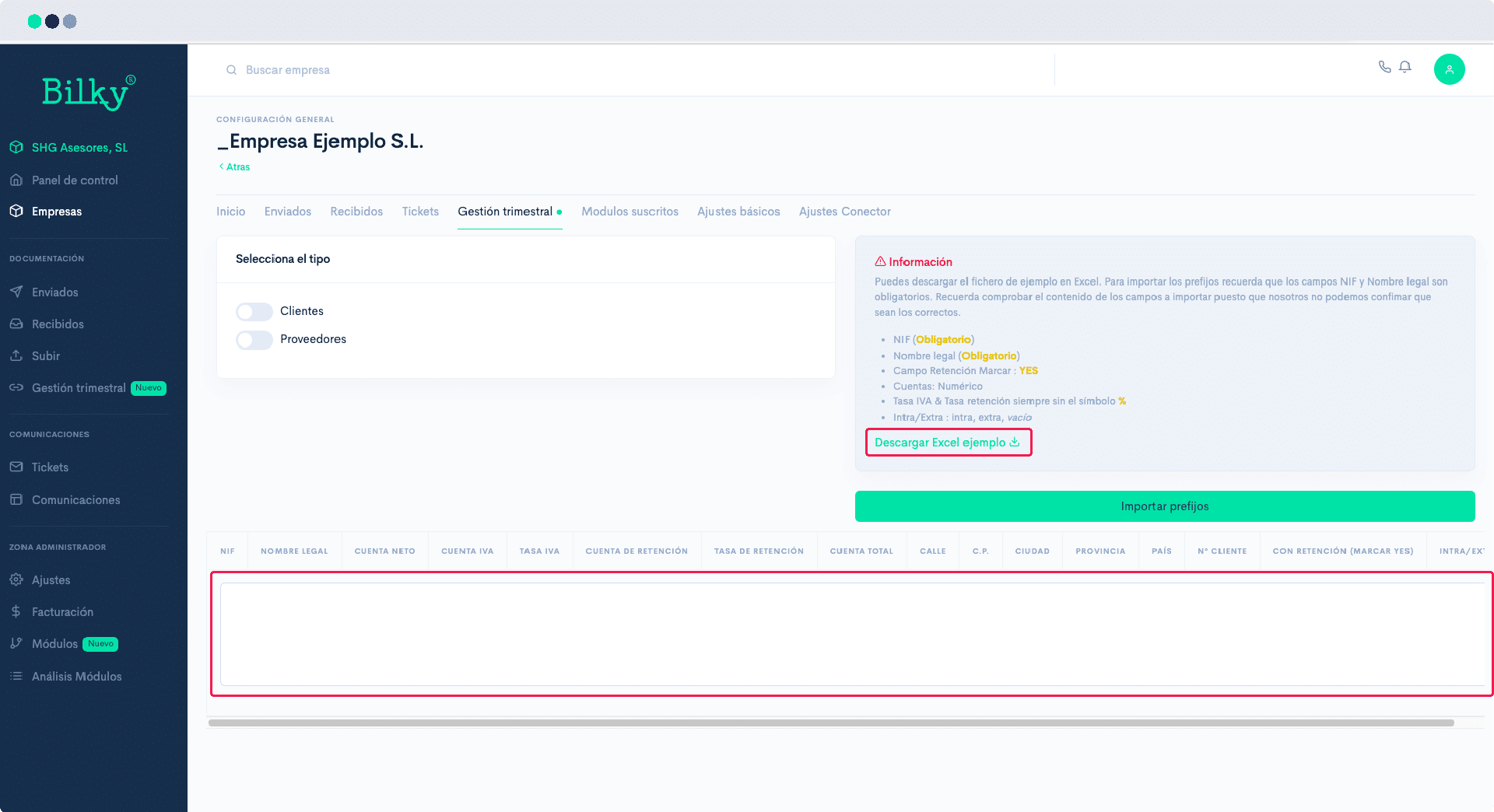Click the Subir upload icon
1494x812 pixels.
click(x=16, y=355)
